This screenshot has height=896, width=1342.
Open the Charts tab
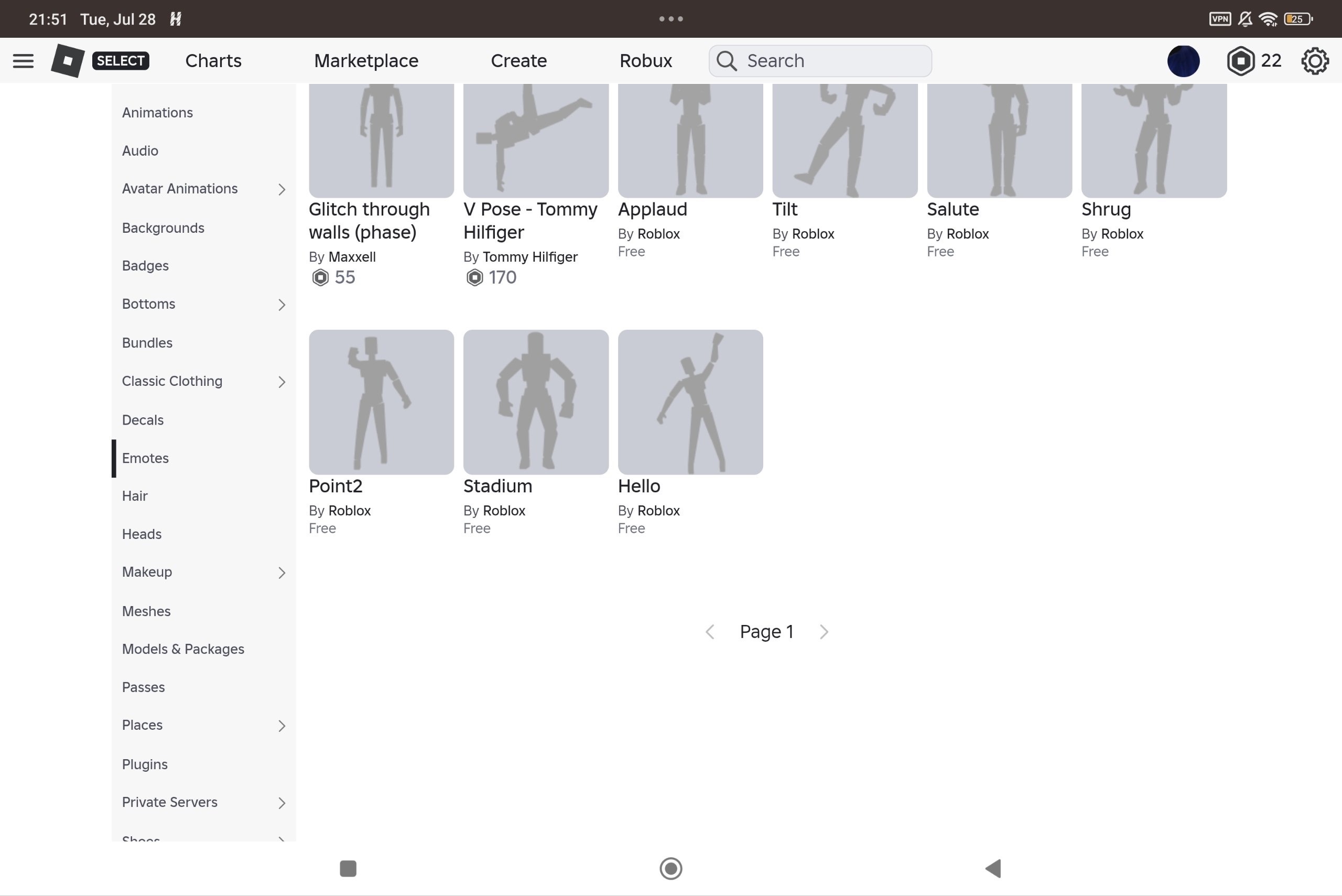213,61
